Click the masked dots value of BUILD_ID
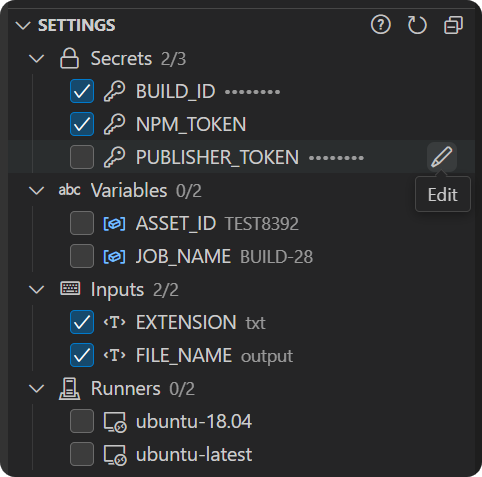 (x=252, y=92)
